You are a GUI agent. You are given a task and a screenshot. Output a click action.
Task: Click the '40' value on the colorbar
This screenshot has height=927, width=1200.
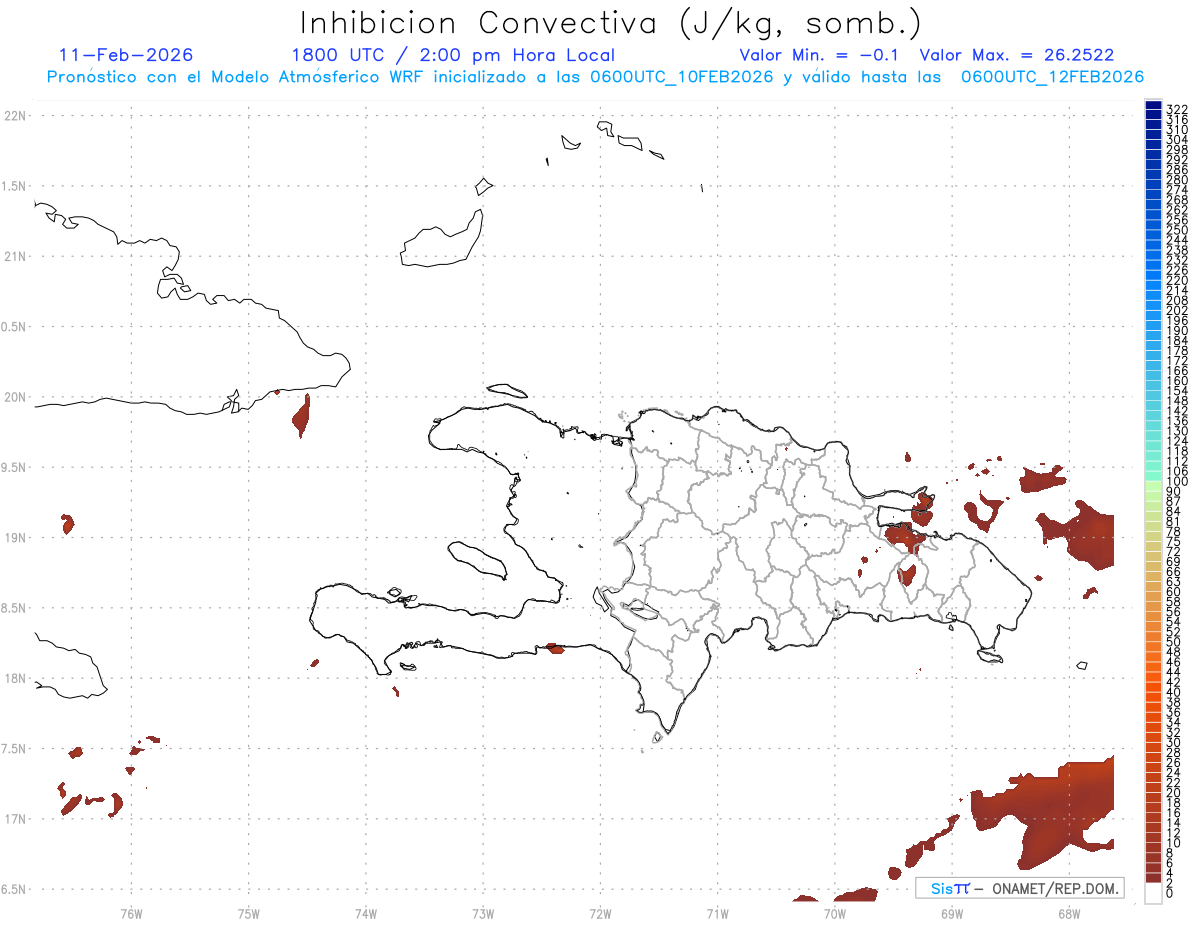click(x=1173, y=692)
